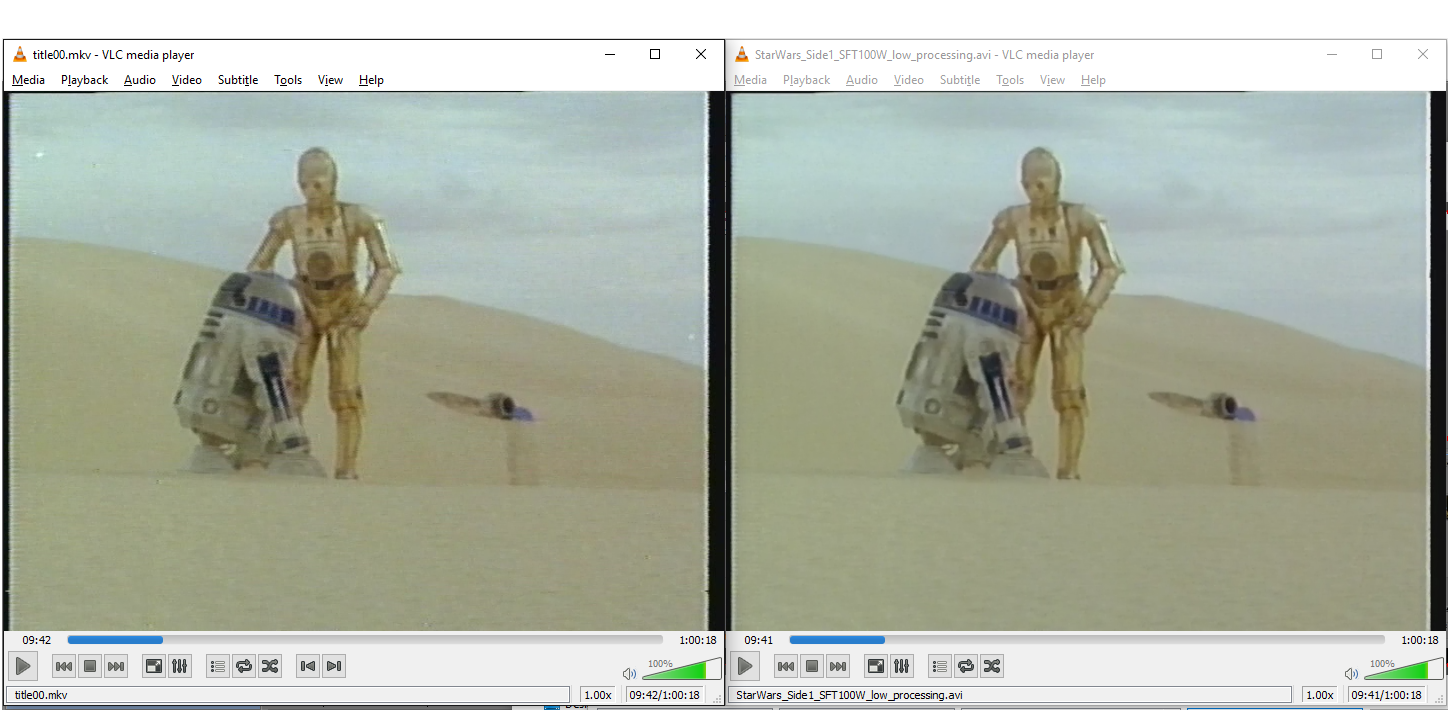Open Audio menu in title00.mkv window

140,80
